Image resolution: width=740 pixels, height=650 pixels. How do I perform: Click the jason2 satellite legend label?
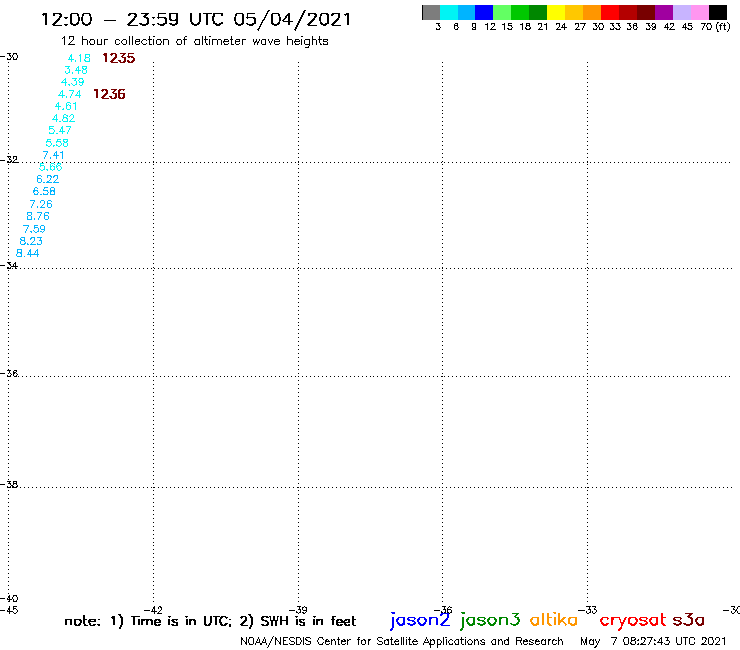pos(420,620)
